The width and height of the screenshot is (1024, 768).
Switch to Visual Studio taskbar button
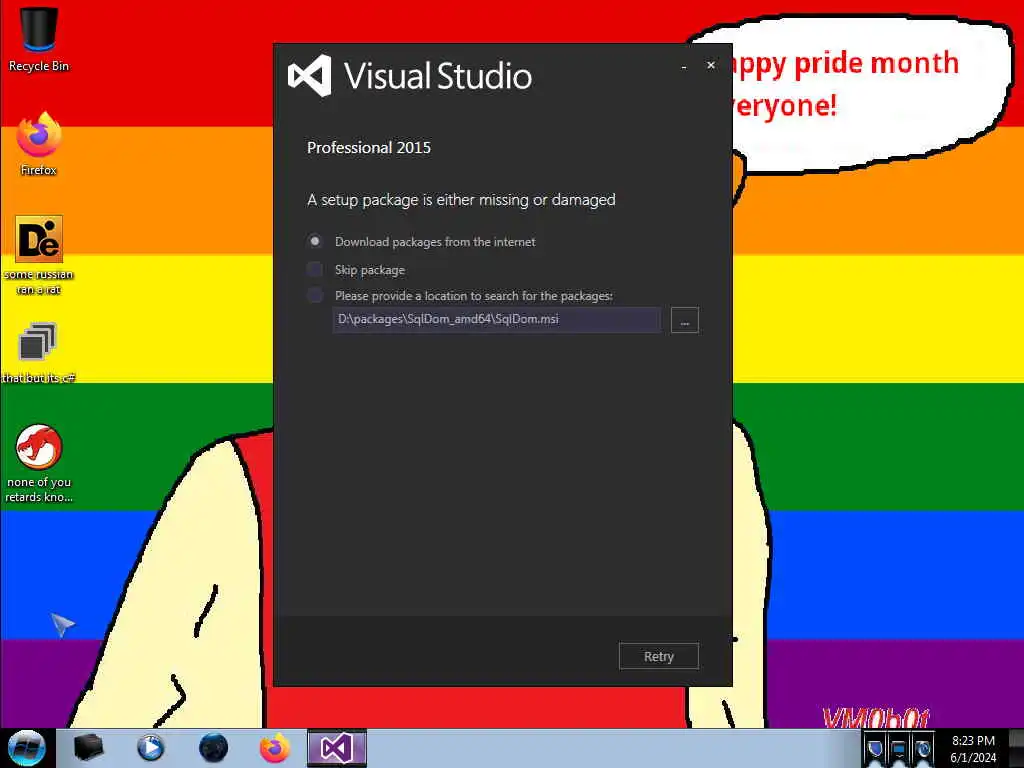coord(336,748)
